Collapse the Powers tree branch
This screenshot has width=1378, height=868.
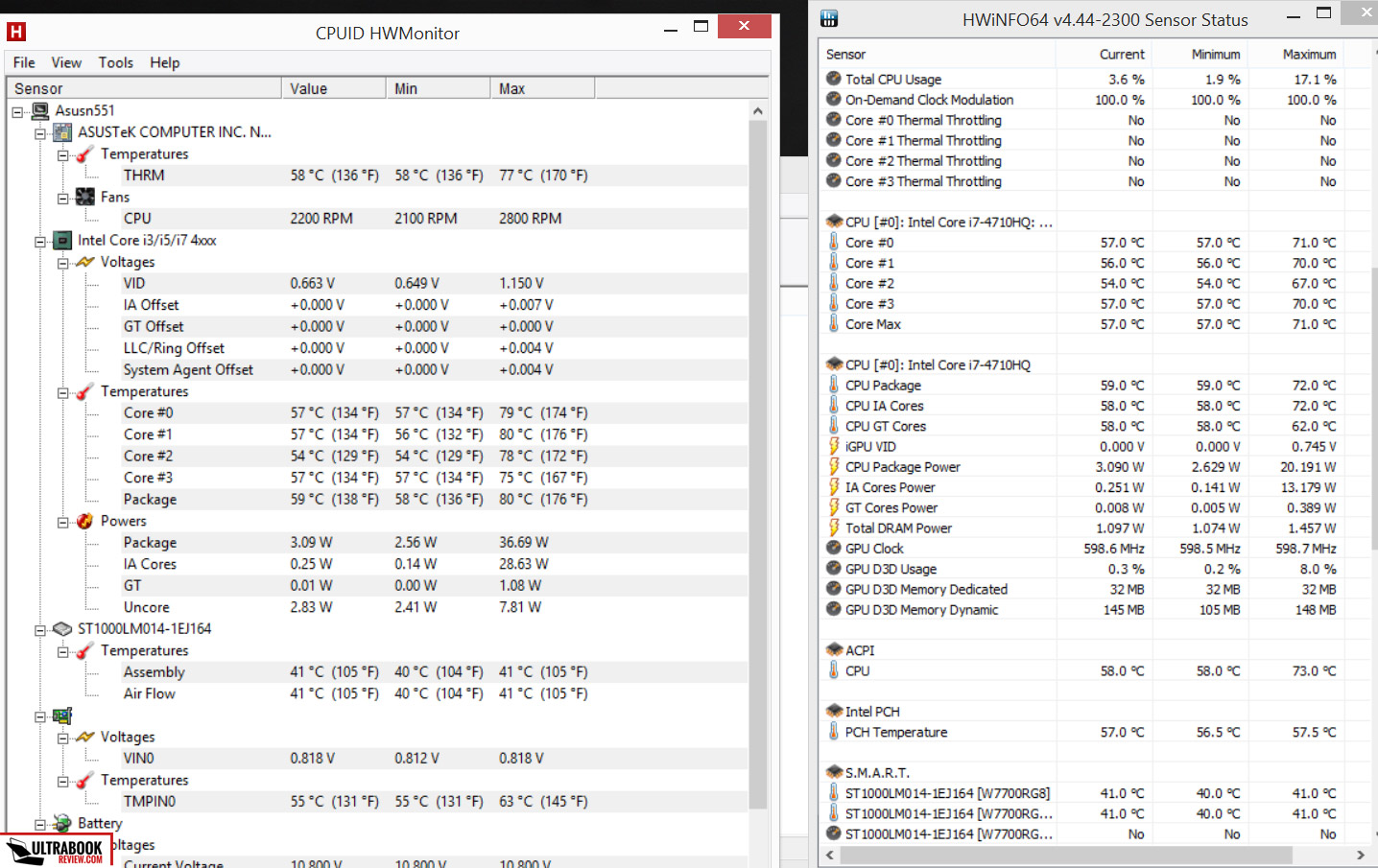pyautogui.click(x=62, y=523)
